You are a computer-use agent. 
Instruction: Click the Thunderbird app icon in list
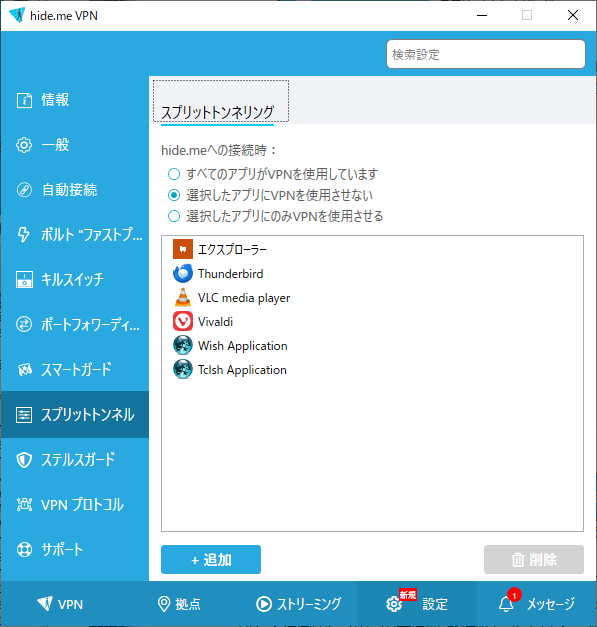coord(183,274)
